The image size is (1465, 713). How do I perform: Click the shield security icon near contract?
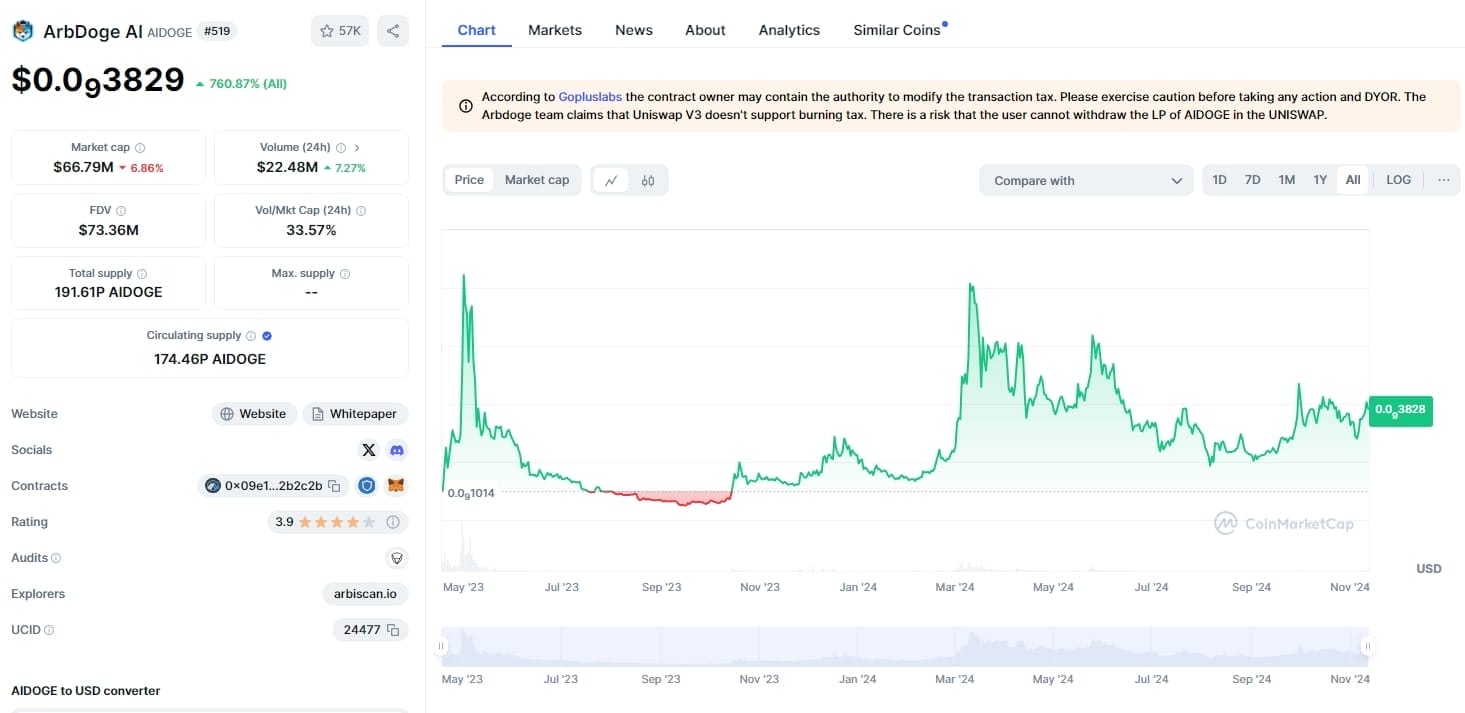[x=367, y=486]
